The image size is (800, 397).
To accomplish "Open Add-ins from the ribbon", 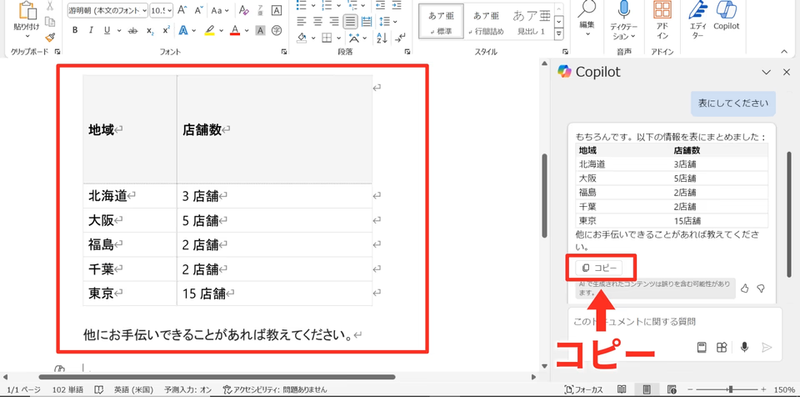I will (x=662, y=19).
